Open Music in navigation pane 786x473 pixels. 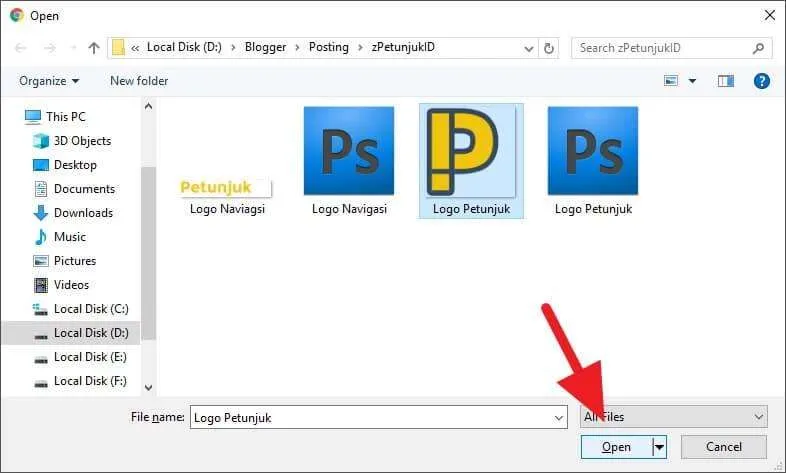[59, 237]
